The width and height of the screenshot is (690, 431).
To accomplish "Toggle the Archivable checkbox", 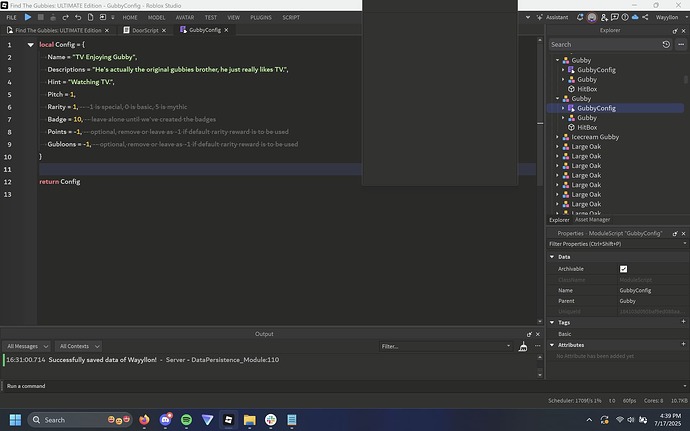I will click(624, 269).
